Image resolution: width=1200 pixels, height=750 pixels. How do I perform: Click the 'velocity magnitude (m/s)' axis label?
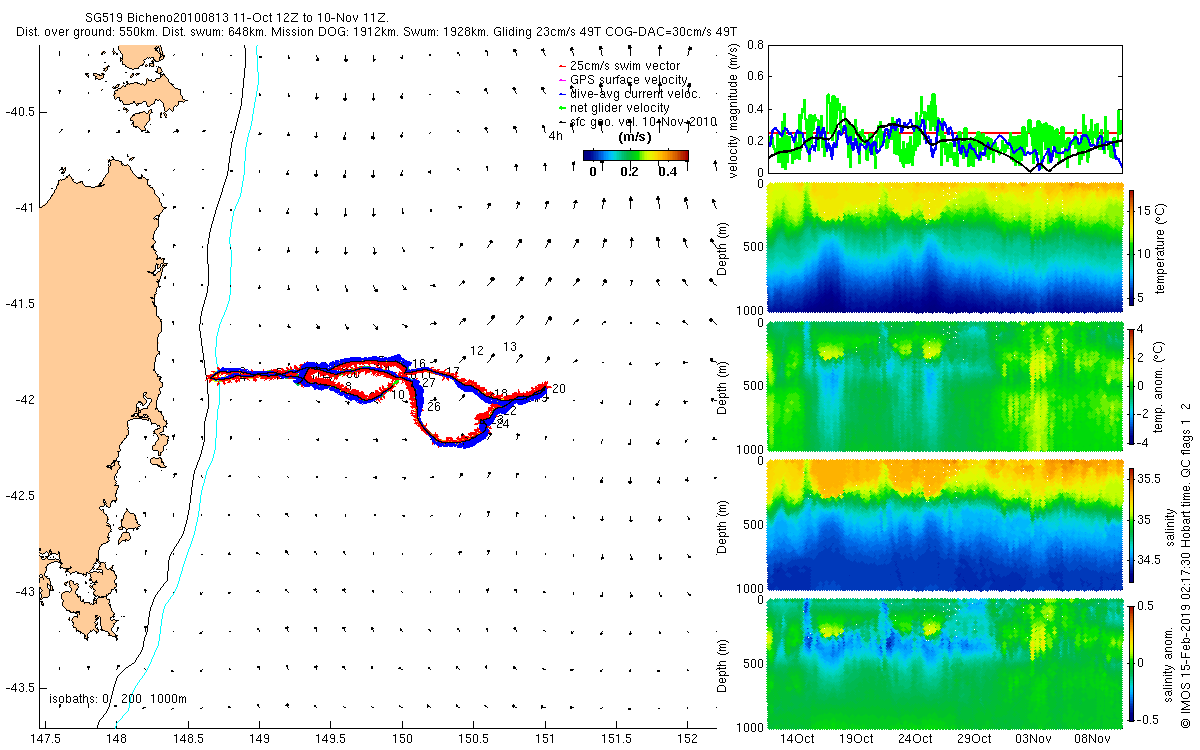point(734,112)
